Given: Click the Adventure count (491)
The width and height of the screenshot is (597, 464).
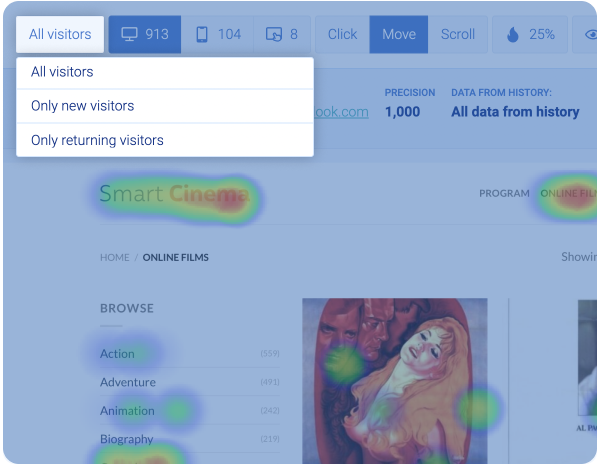Looking at the screenshot, I should coord(270,382).
